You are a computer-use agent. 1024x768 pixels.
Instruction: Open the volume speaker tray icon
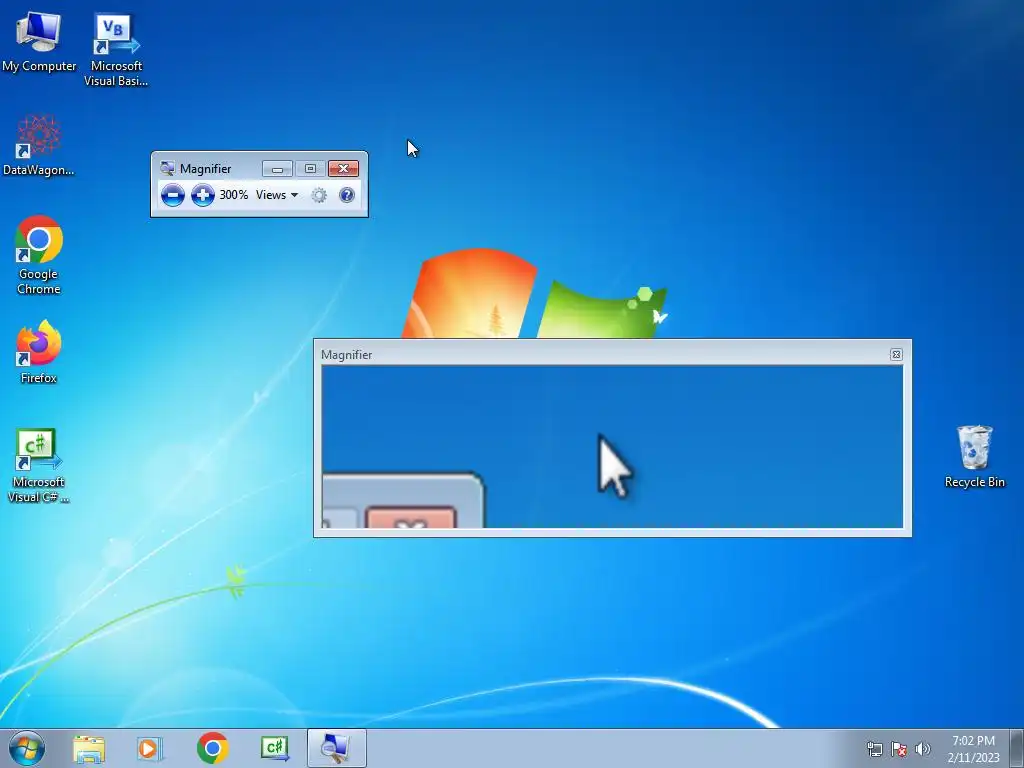(923, 749)
